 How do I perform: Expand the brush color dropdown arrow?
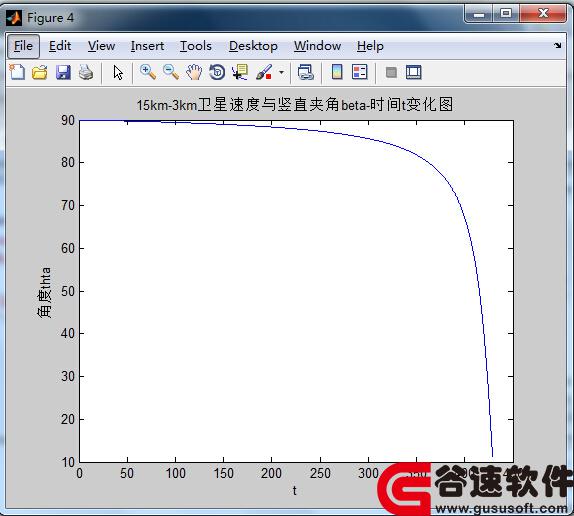pos(281,72)
